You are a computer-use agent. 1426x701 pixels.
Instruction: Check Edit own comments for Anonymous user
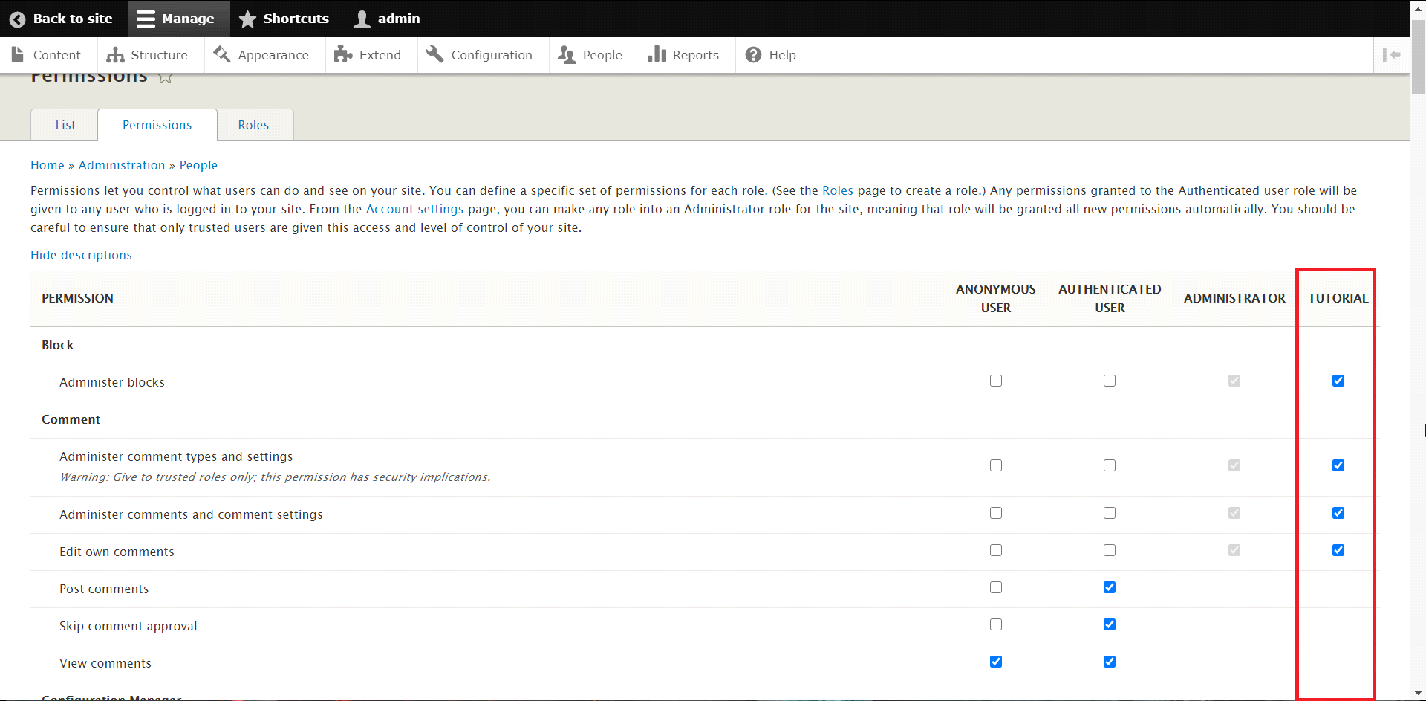click(995, 550)
